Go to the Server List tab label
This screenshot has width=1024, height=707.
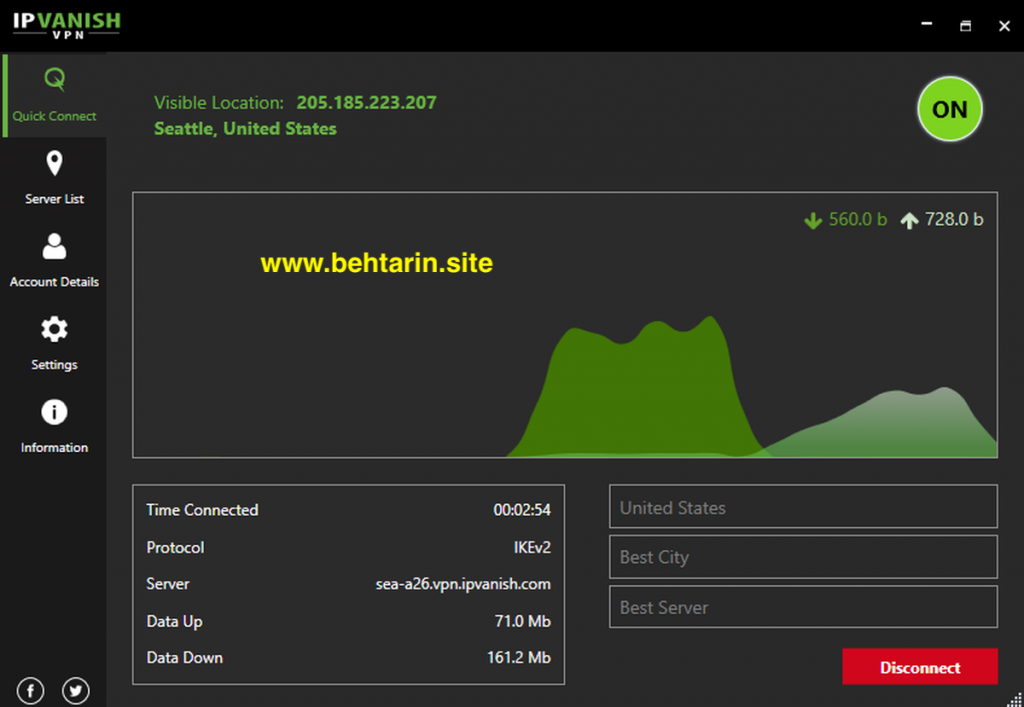click(54, 199)
